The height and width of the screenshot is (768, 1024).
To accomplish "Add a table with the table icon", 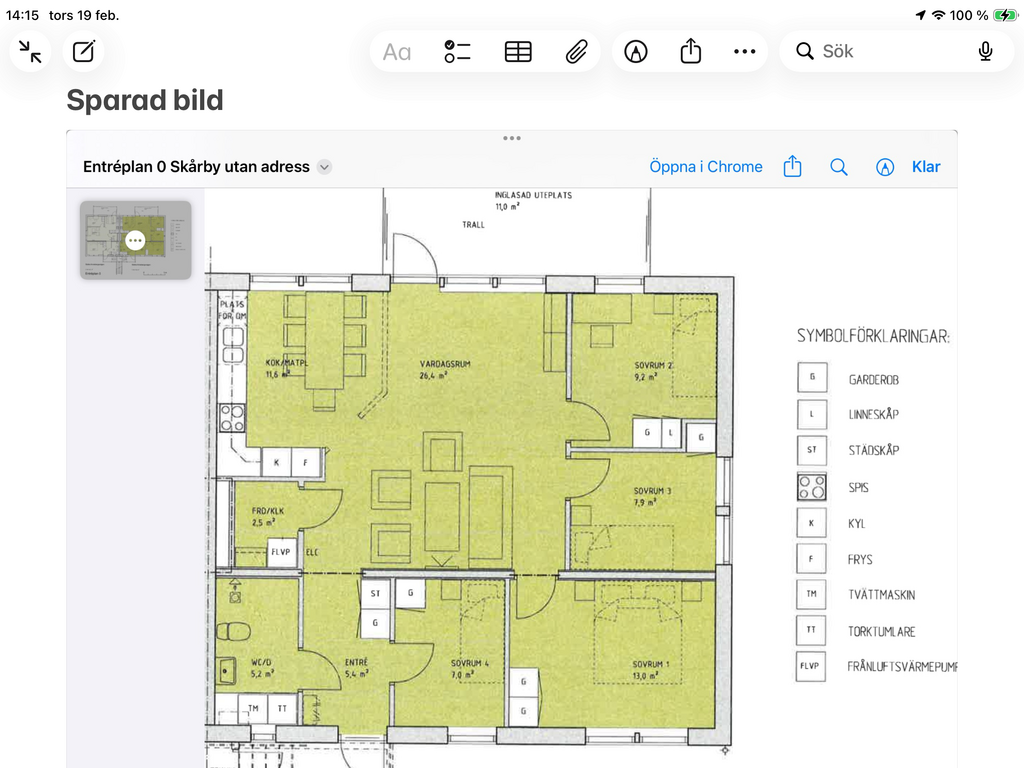I will point(518,52).
